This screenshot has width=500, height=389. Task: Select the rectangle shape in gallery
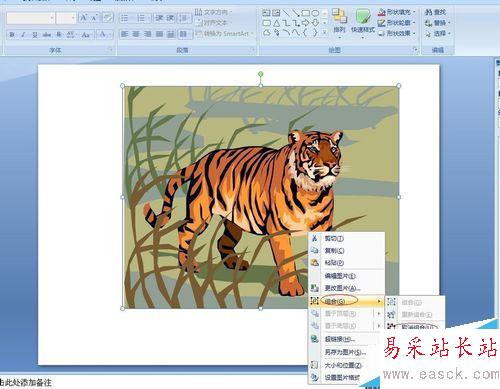[305, 13]
